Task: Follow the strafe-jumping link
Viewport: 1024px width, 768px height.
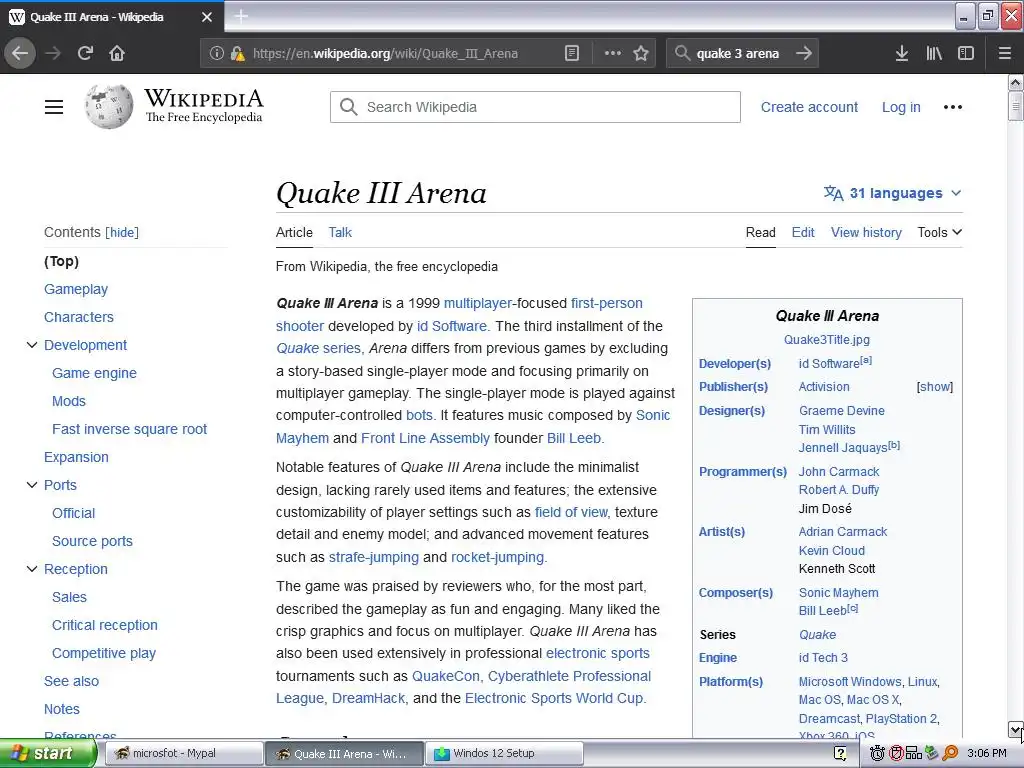Action: [374, 557]
